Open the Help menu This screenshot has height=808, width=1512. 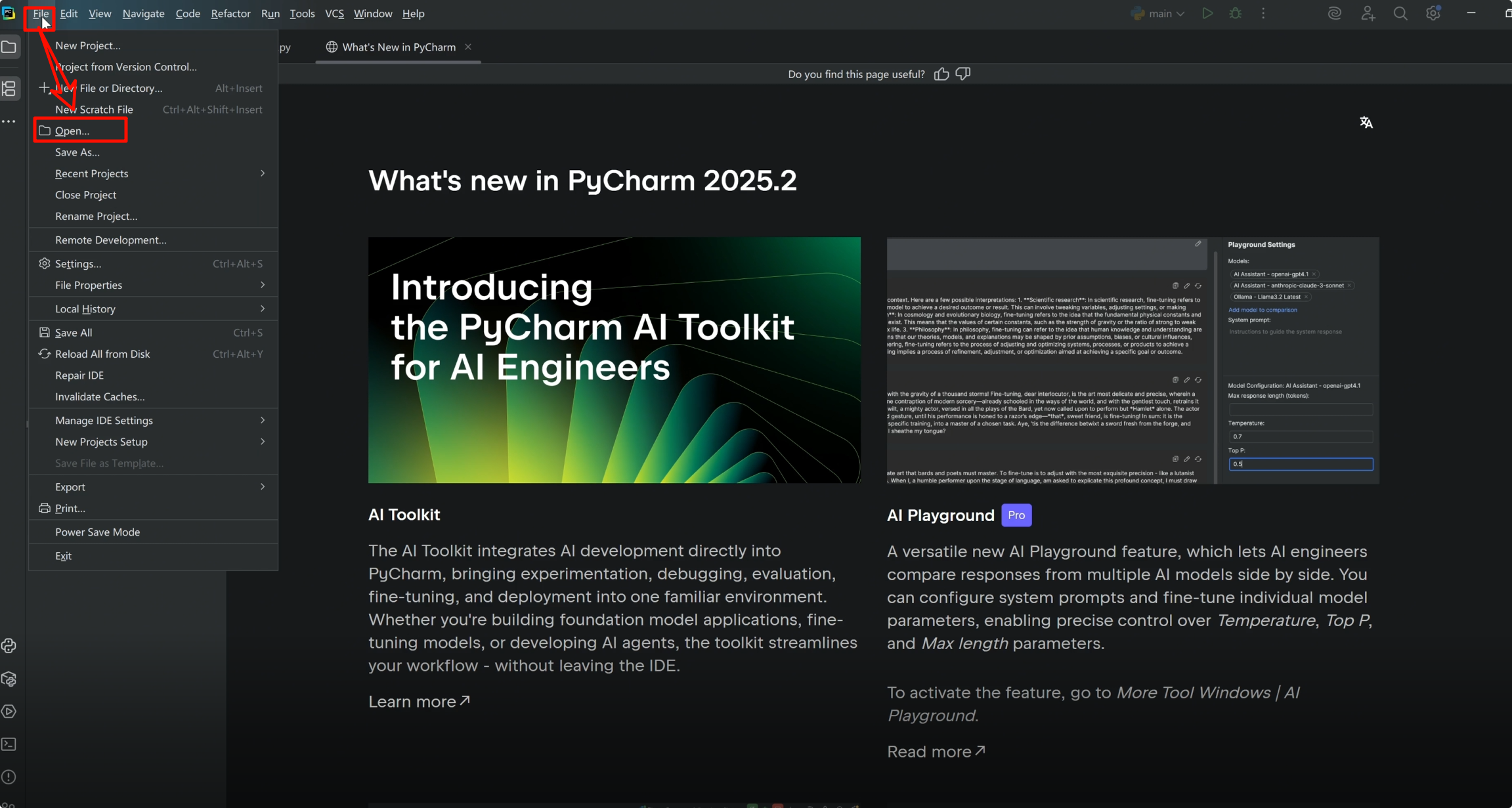click(413, 14)
